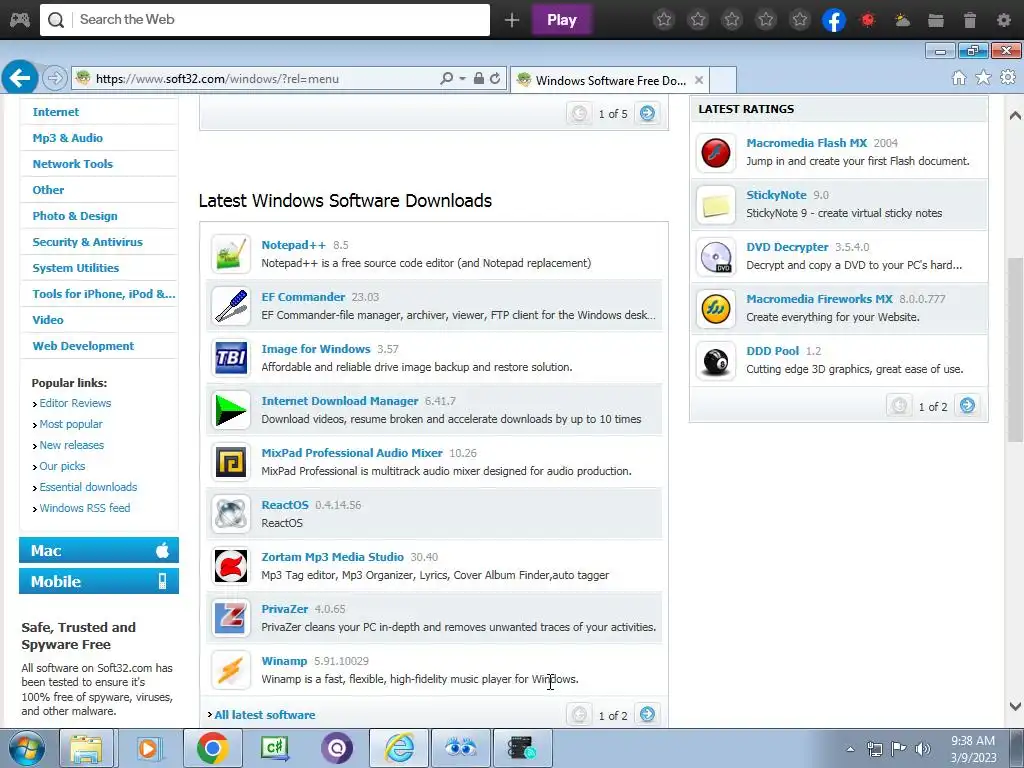
Task: Open the weather icon in top toolbar
Action: (902, 20)
